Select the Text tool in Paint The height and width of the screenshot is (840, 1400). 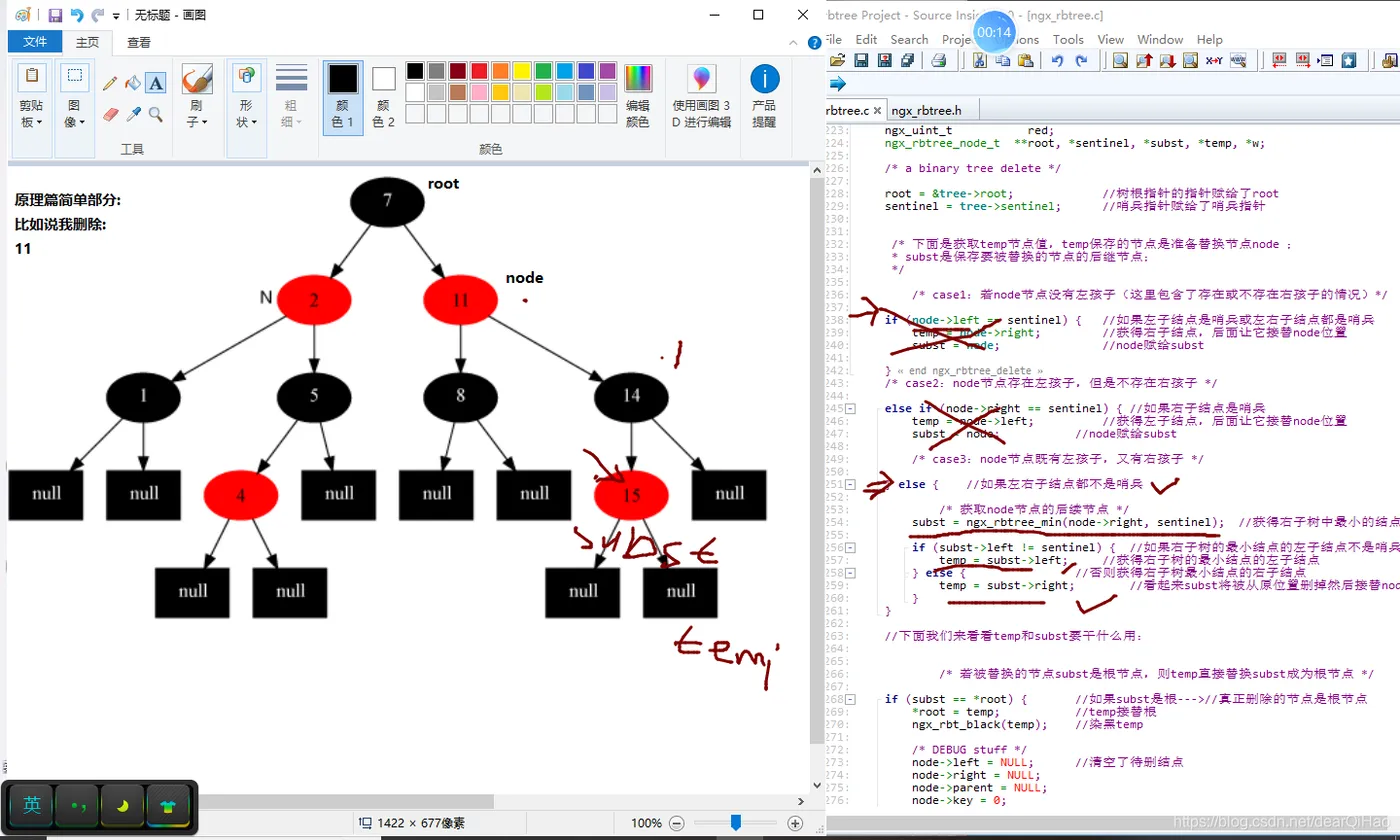click(156, 83)
